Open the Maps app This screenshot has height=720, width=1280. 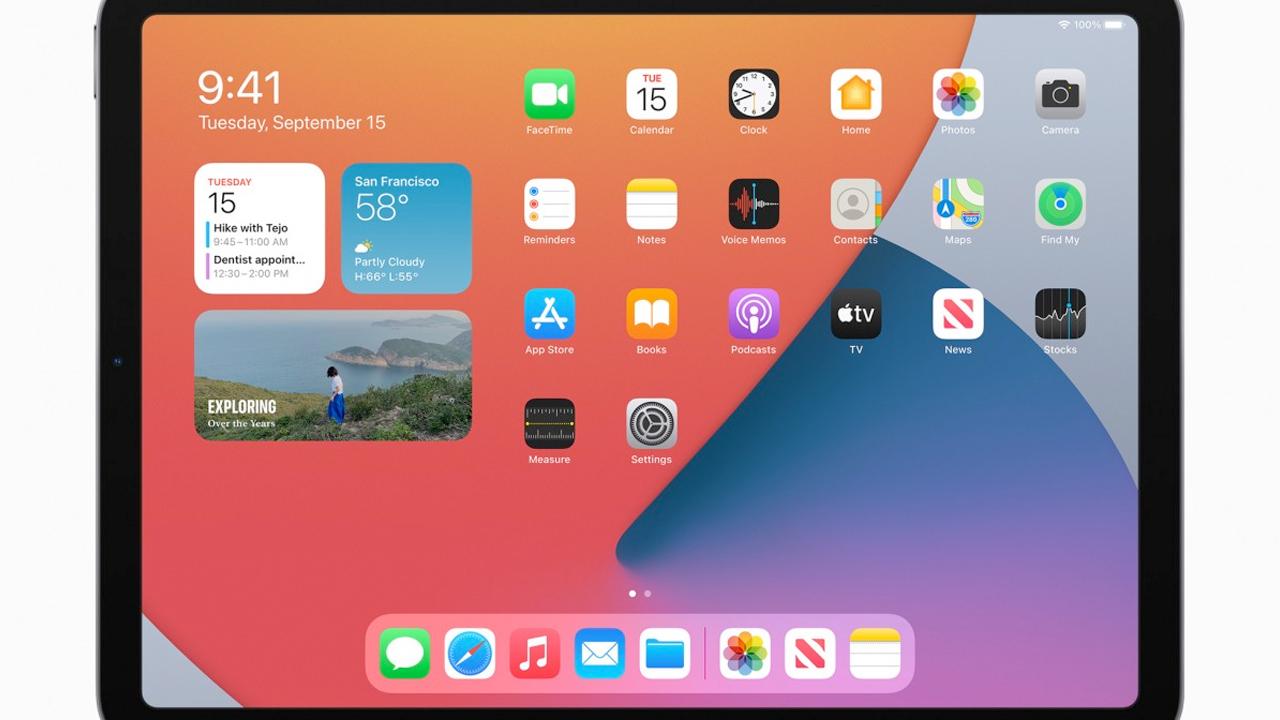click(x=958, y=204)
